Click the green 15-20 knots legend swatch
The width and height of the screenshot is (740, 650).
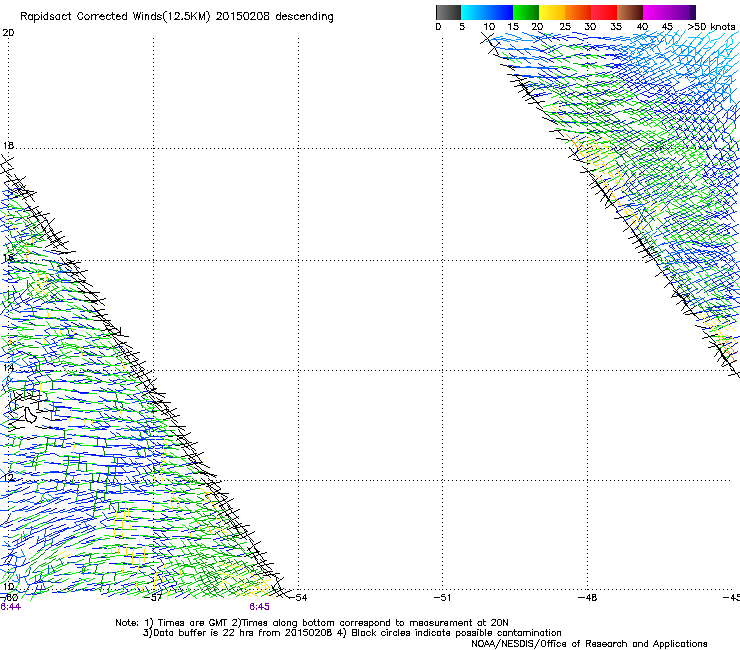pyautogui.click(x=526, y=12)
